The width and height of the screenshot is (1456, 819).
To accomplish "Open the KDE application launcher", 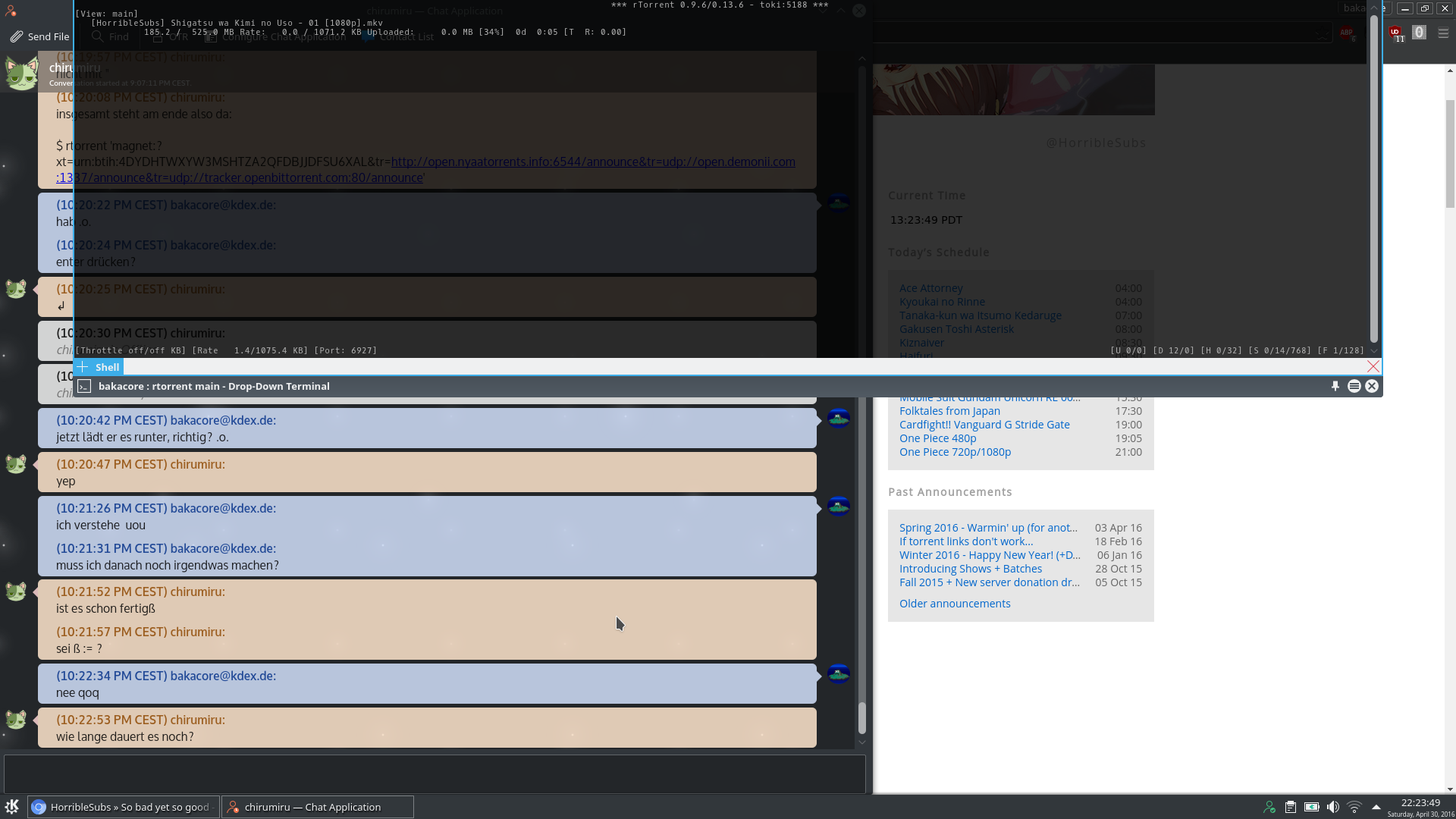I will pyautogui.click(x=12, y=807).
